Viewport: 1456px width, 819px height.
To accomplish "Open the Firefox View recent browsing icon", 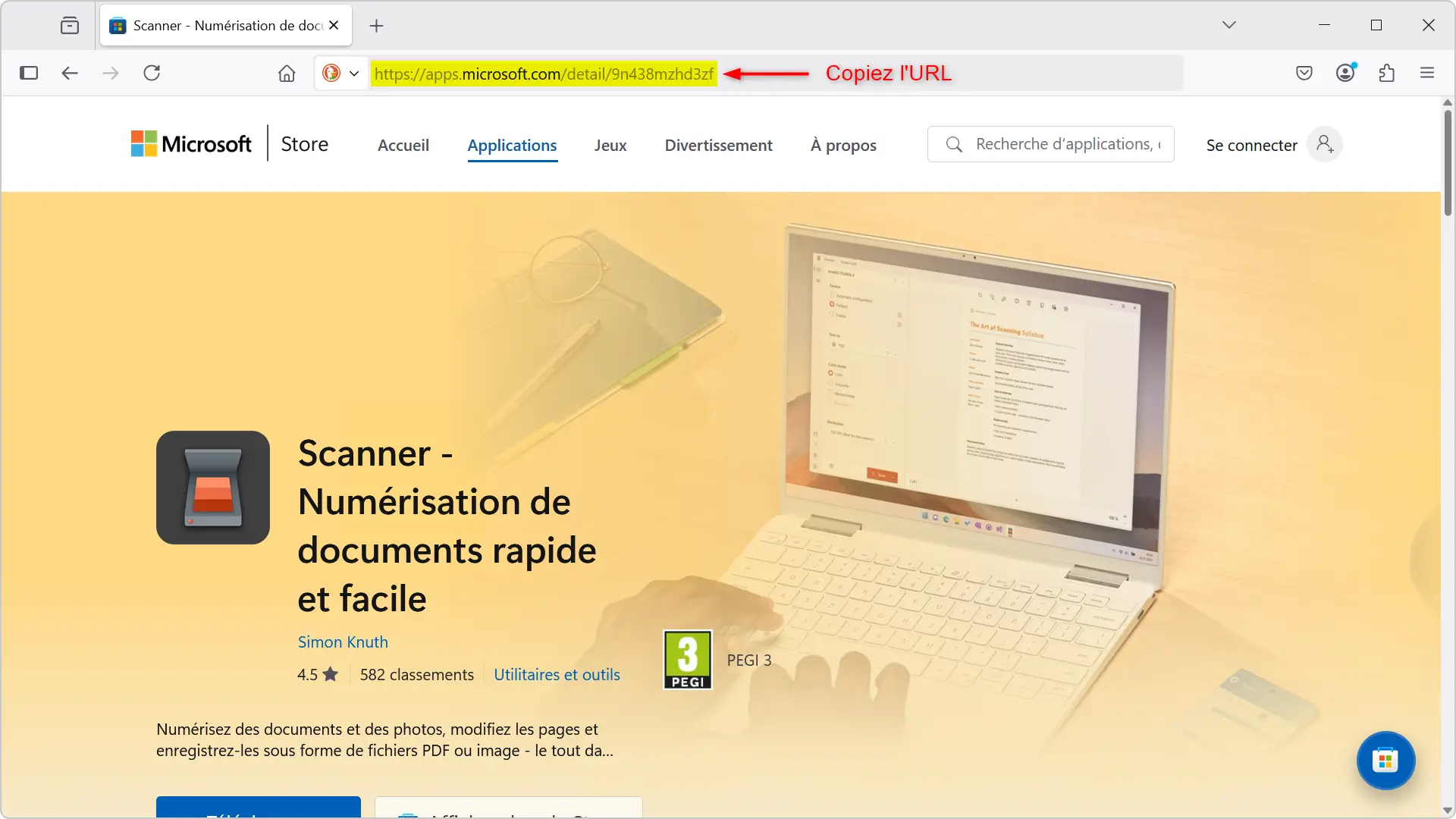I will pyautogui.click(x=70, y=26).
